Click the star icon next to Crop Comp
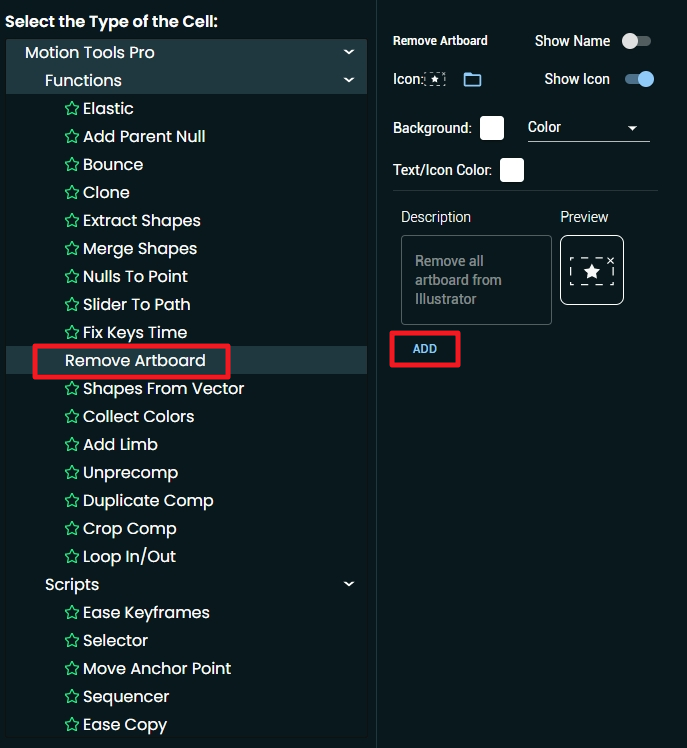Screen dimensions: 687x748 72,529
